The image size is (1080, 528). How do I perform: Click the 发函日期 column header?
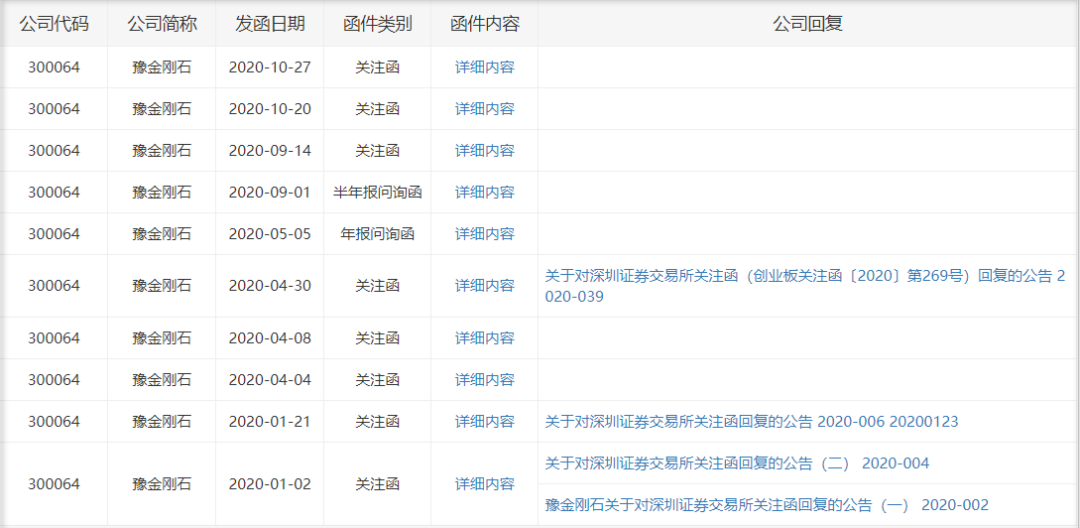[269, 24]
